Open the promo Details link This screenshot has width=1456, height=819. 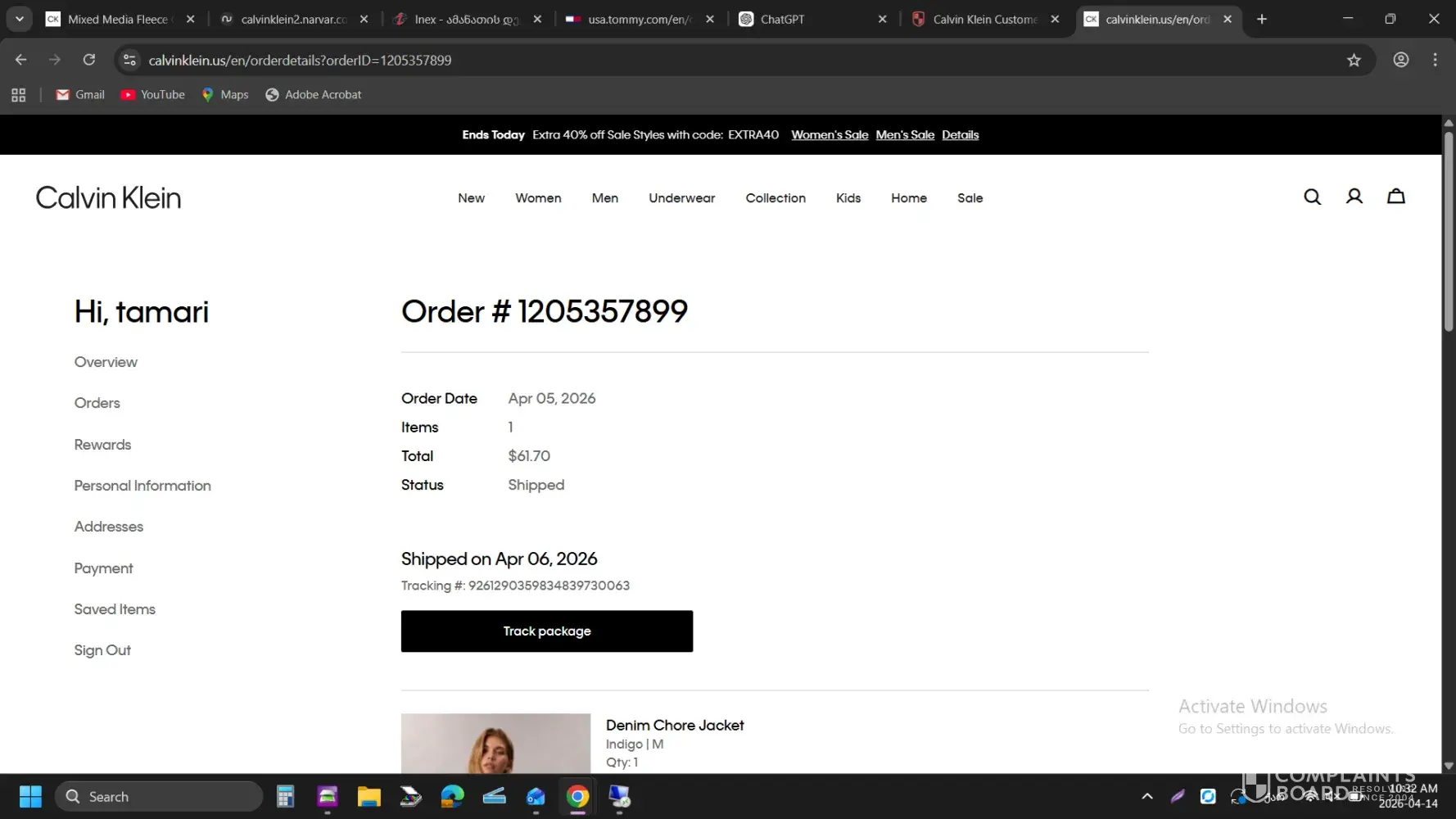coord(960,135)
